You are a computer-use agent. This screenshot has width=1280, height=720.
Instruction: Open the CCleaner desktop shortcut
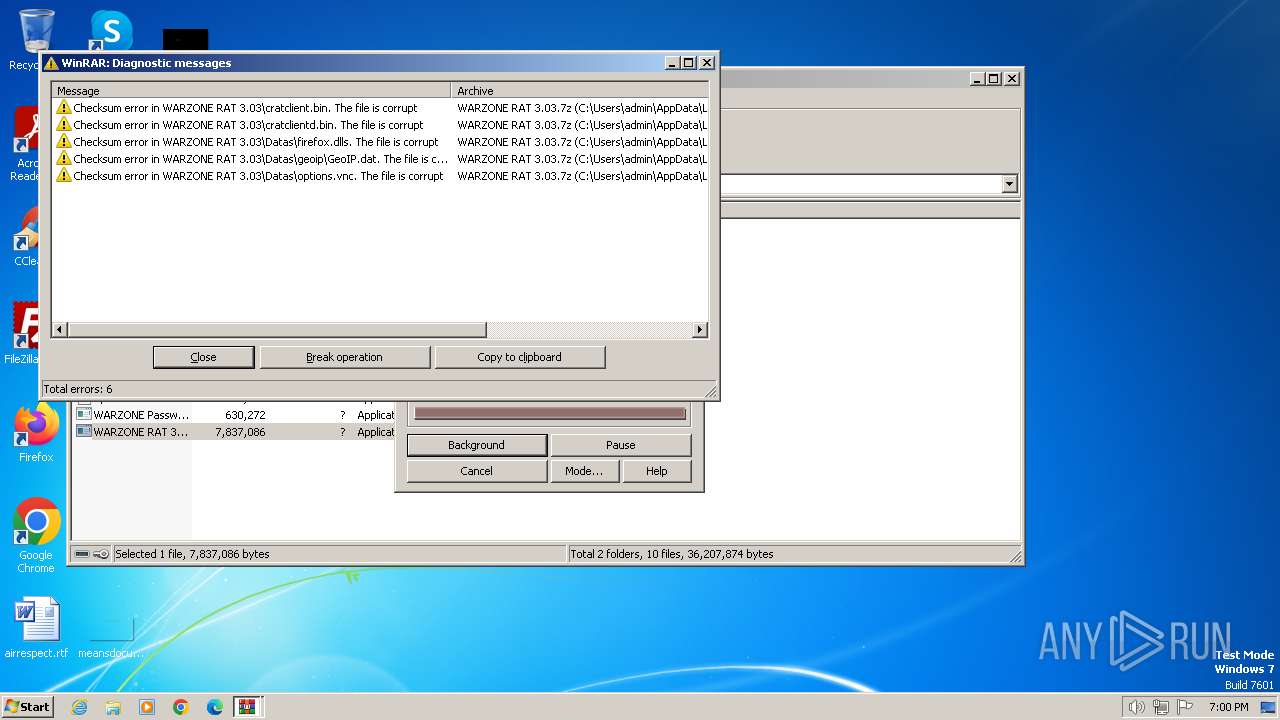click(x=27, y=236)
